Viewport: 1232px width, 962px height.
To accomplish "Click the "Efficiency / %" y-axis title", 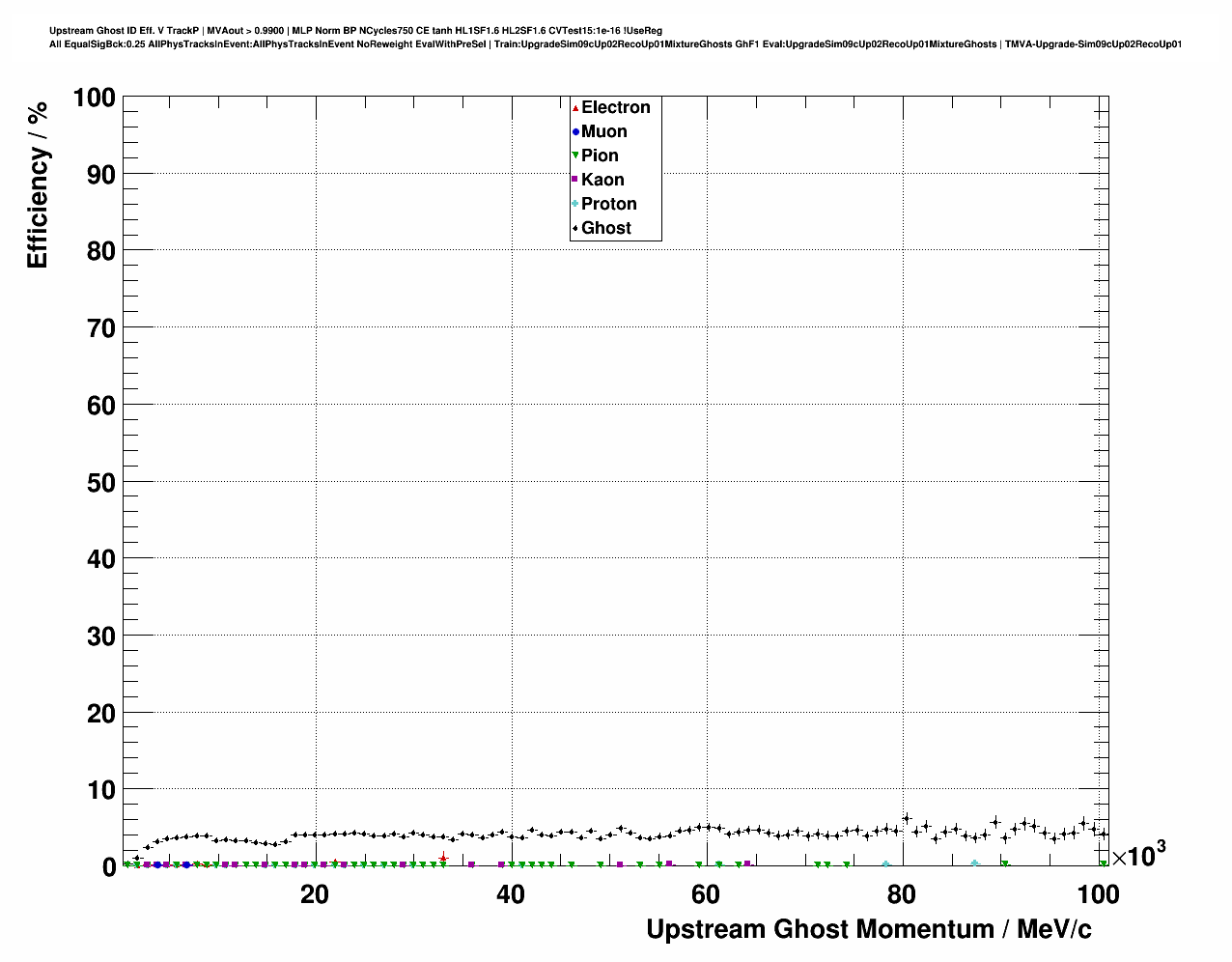I will [38, 184].
